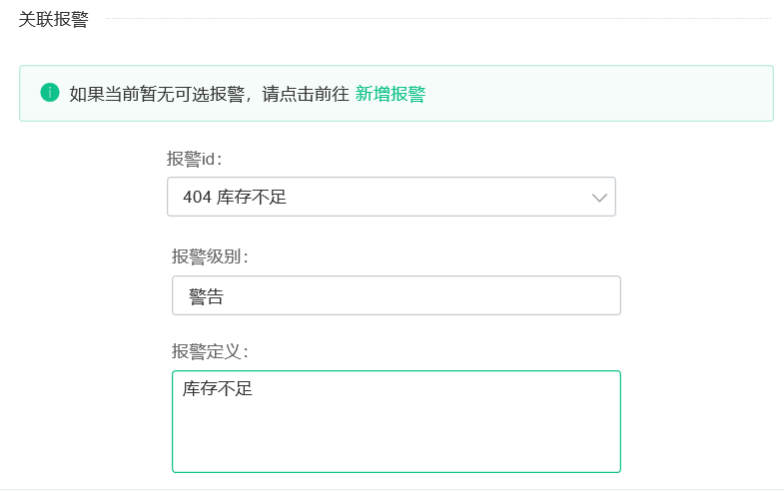
Task: Focus the 报警定义 textarea with green border
Action: (396, 422)
